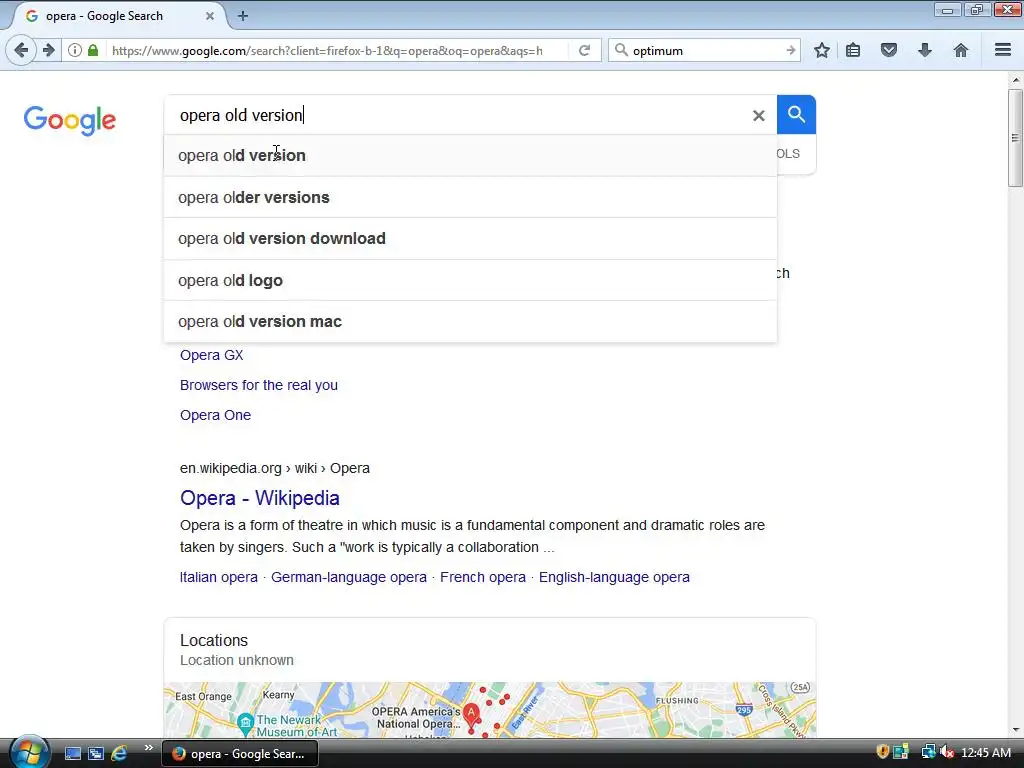This screenshot has height=768, width=1024.
Task: Click Switch between windows Quick Launch icon
Action: pyautogui.click(x=96, y=754)
